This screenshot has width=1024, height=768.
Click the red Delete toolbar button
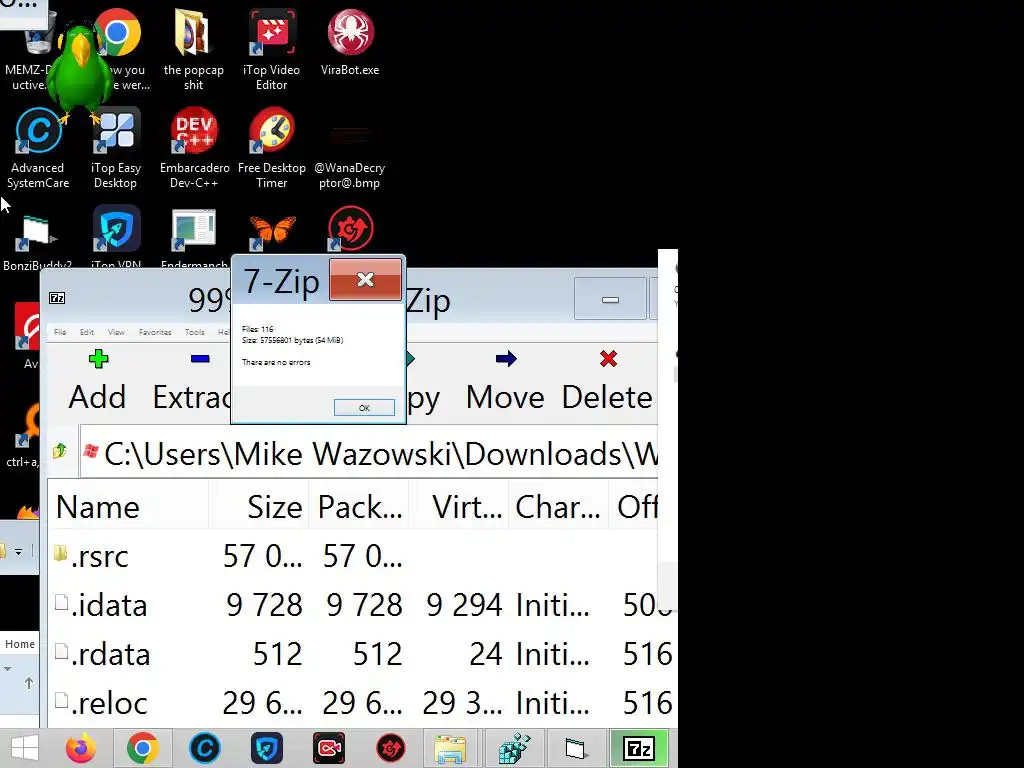[x=607, y=380]
